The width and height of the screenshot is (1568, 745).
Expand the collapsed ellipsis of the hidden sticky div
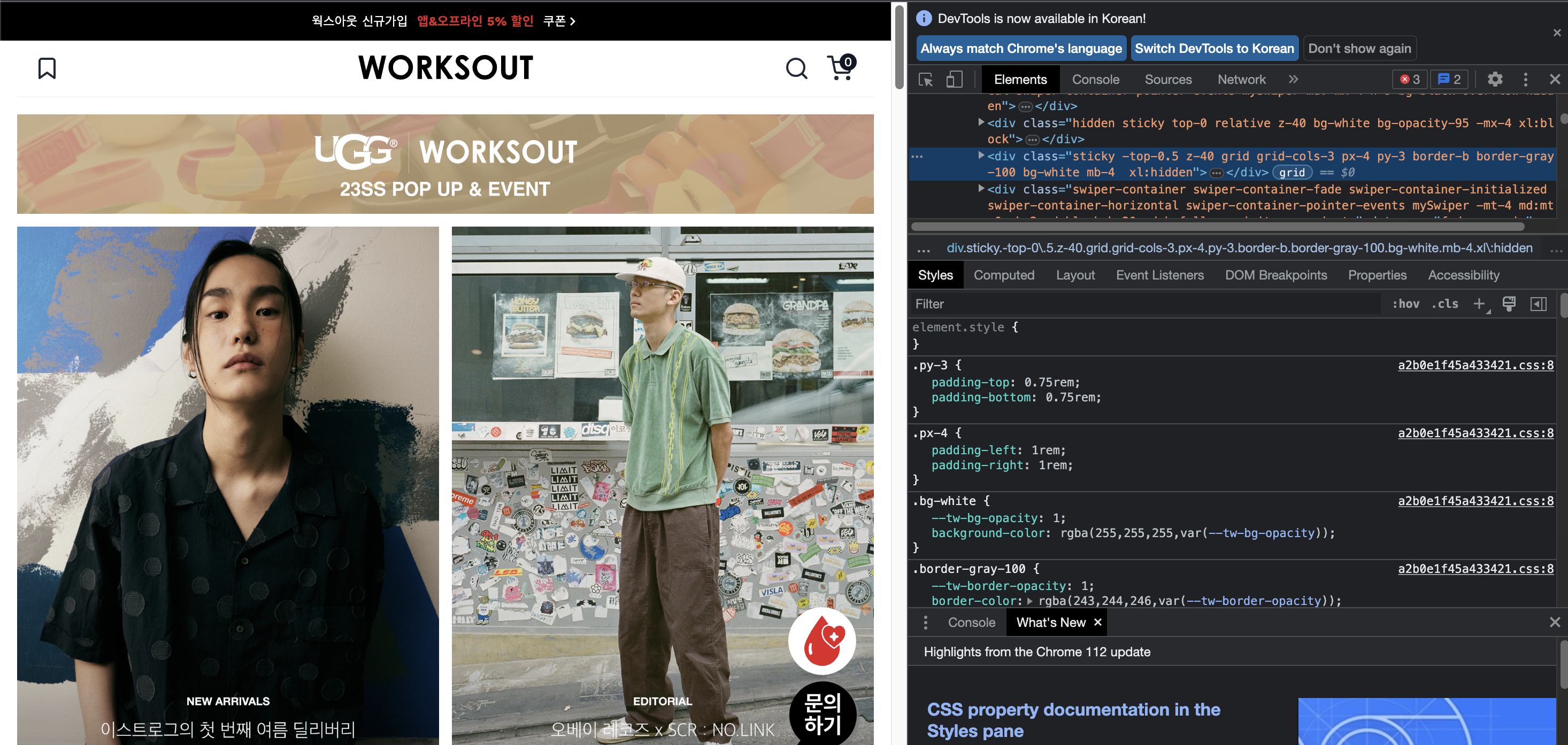pos(1032,140)
